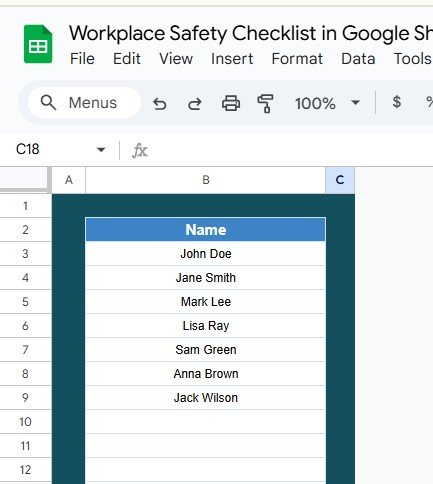Select row 4 header
The image size is (433, 484).
(x=25, y=278)
